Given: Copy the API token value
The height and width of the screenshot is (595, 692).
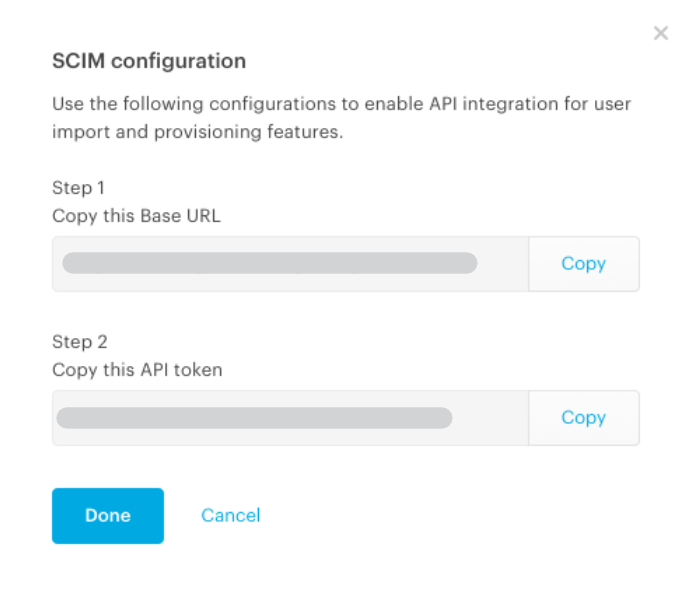Looking at the screenshot, I should point(583,418).
